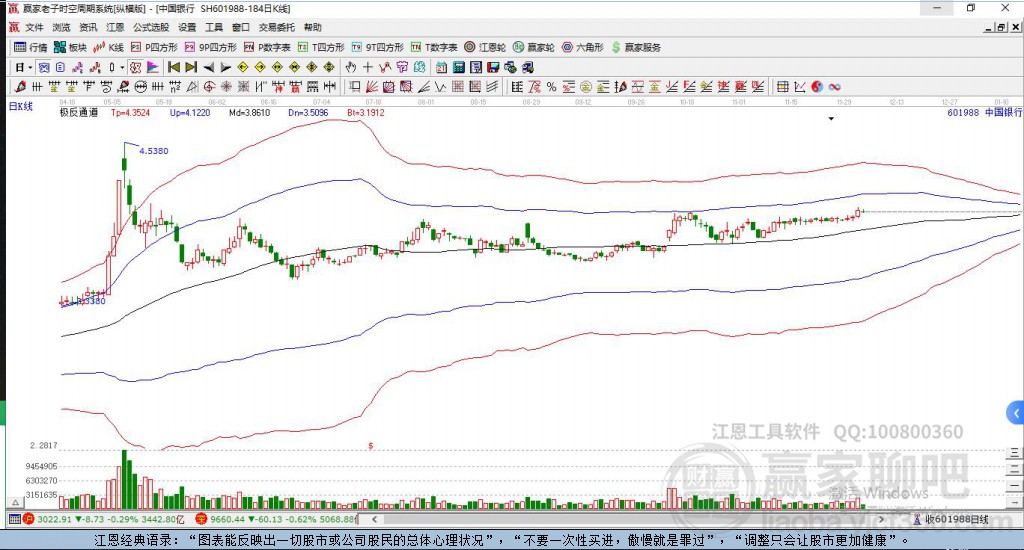Screen dimensions: 1024x550
Task: Click the infinity symbol tool icon
Action: (835, 87)
